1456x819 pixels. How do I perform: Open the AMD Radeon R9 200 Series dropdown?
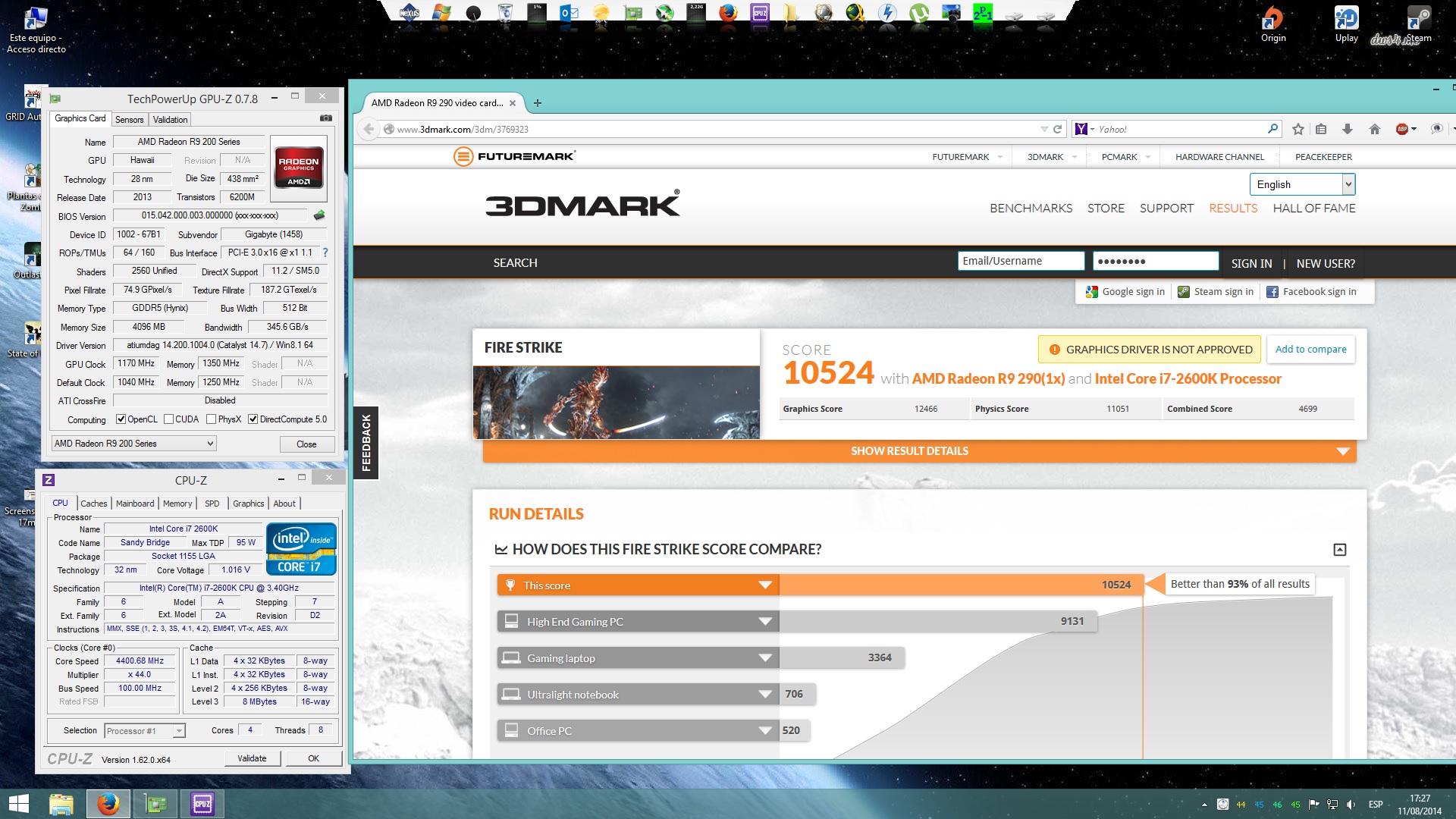pos(134,444)
